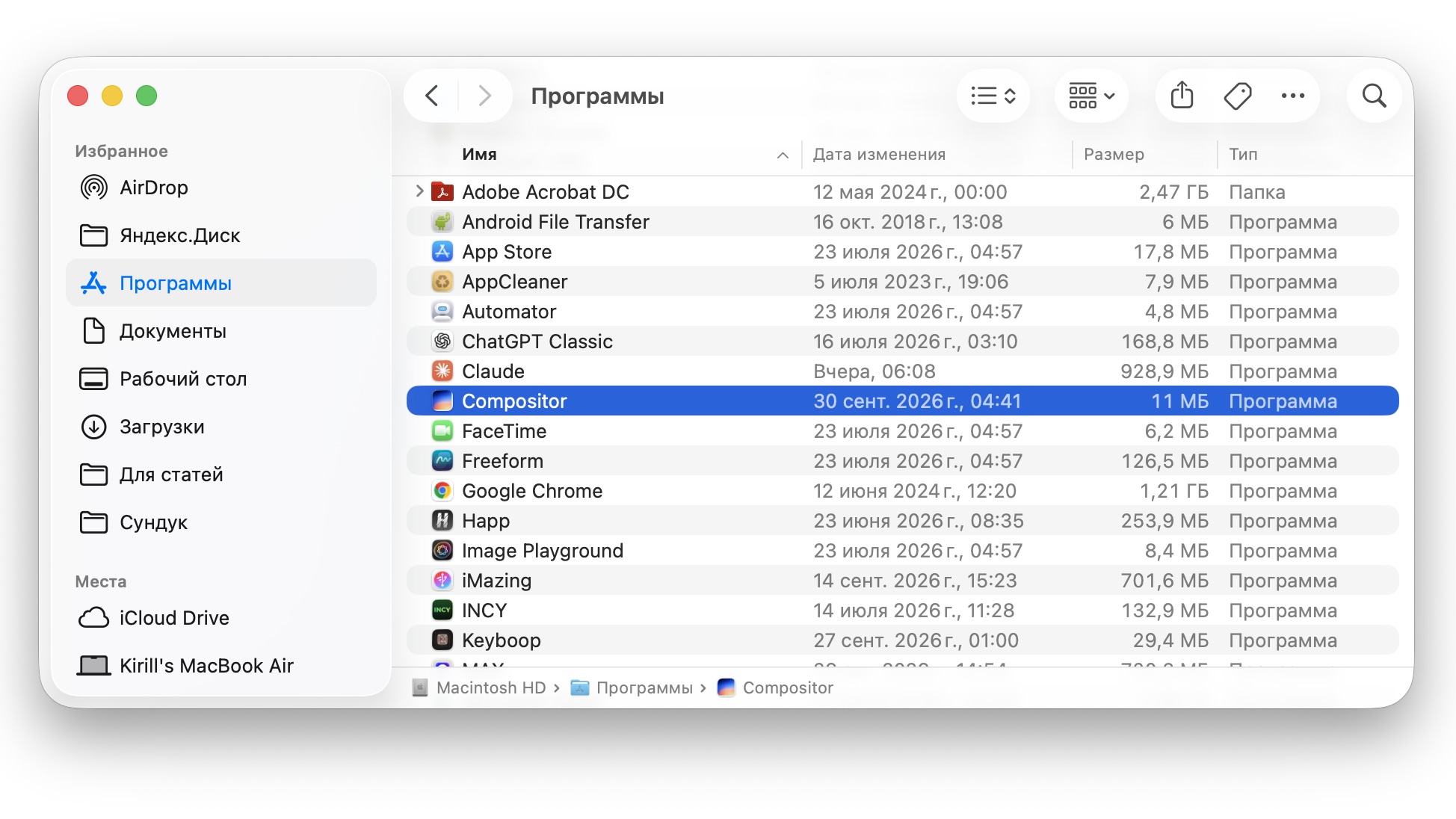Sort by the Размер column header
This screenshot has height=819, width=1456.
coord(1114,155)
